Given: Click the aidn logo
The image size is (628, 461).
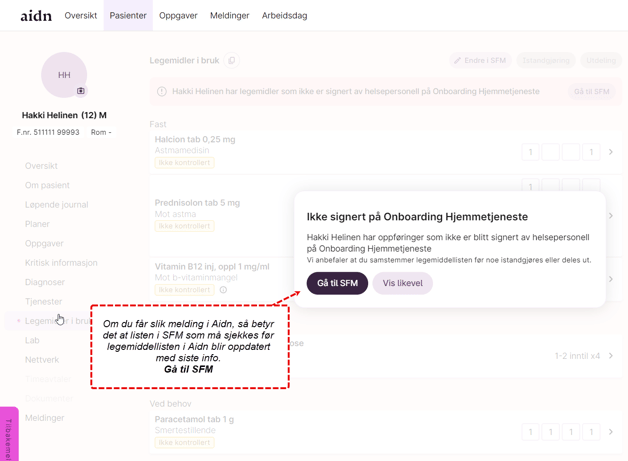Looking at the screenshot, I should tap(36, 16).
